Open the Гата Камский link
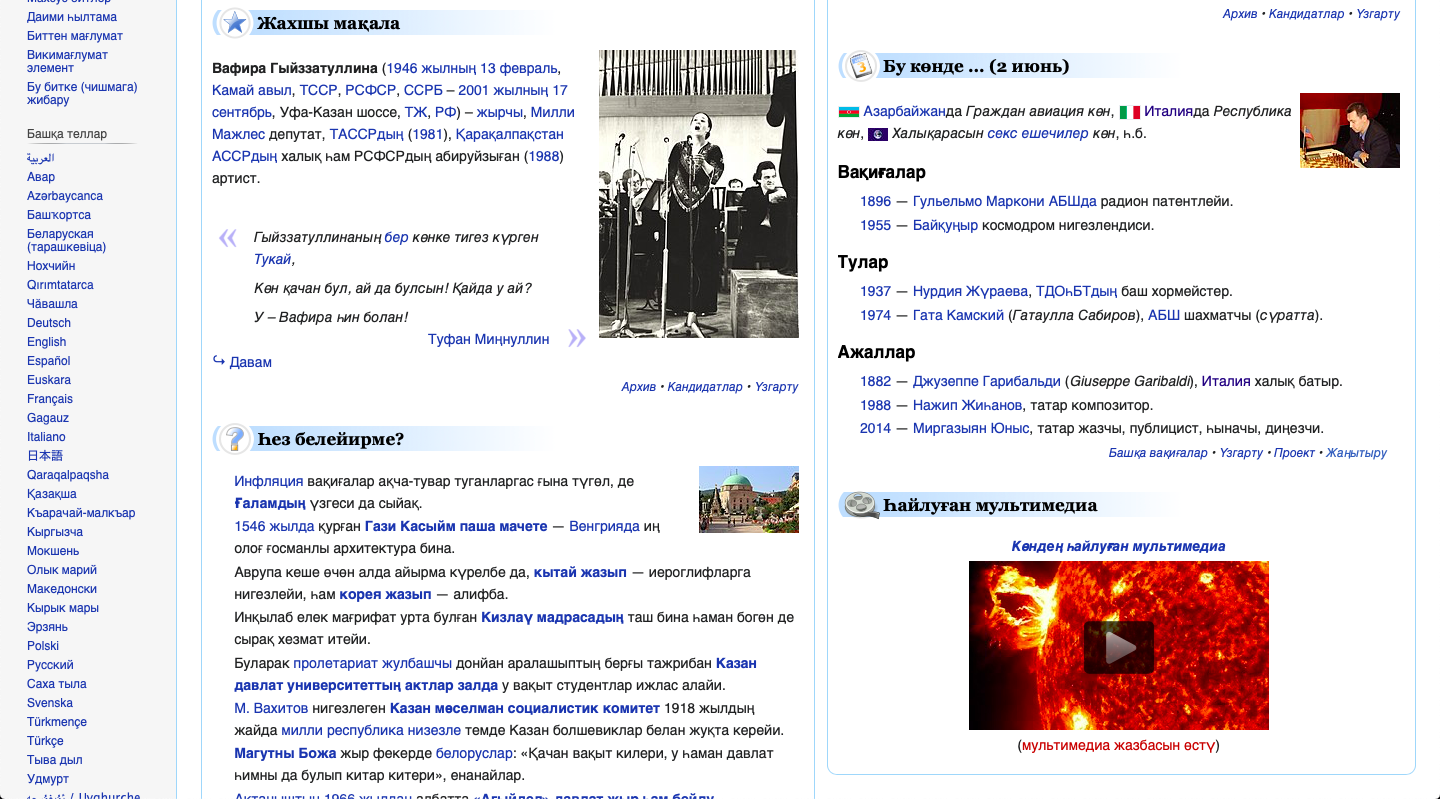 [x=958, y=315]
